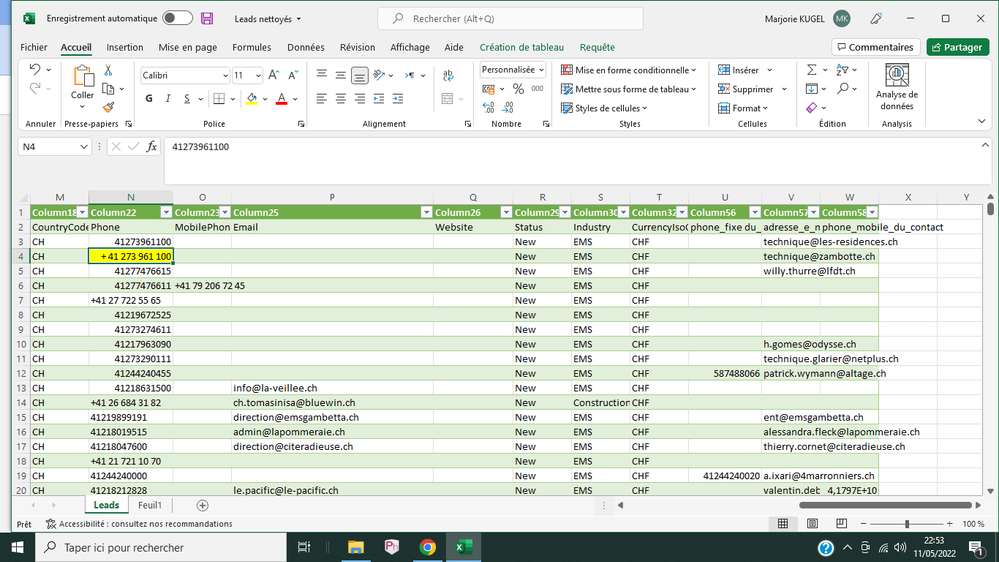Click the save floppy disk icon
Image resolution: width=999 pixels, height=562 pixels.
(x=207, y=18)
